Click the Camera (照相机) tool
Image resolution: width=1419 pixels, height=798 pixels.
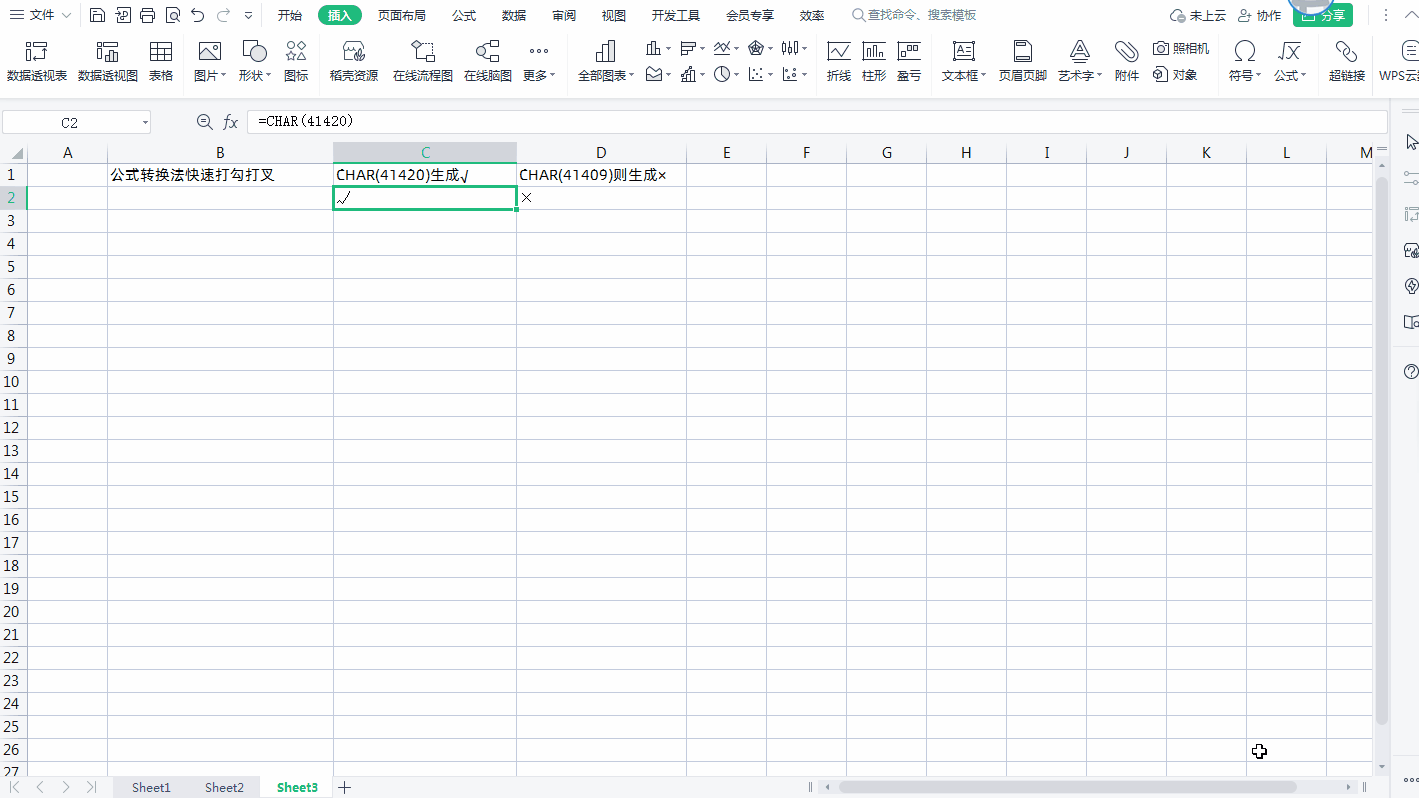tap(1181, 48)
